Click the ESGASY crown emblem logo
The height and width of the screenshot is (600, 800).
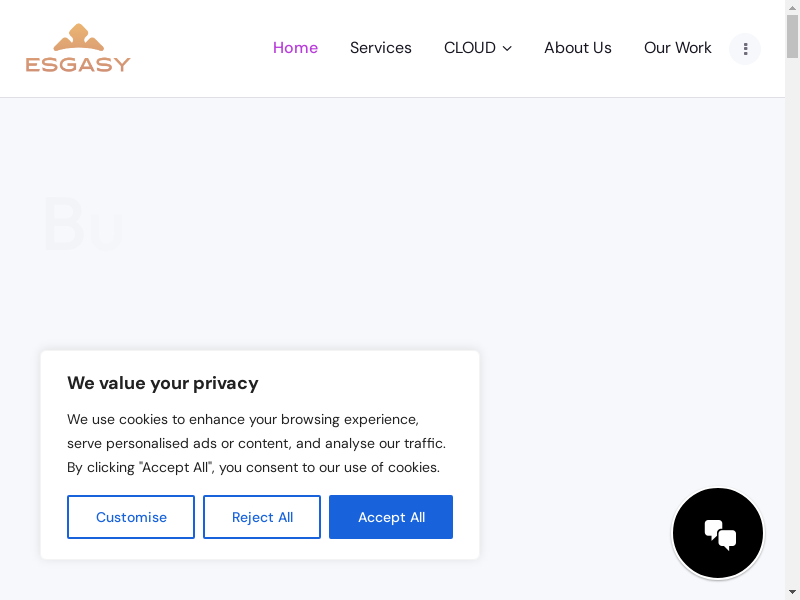coord(78,38)
